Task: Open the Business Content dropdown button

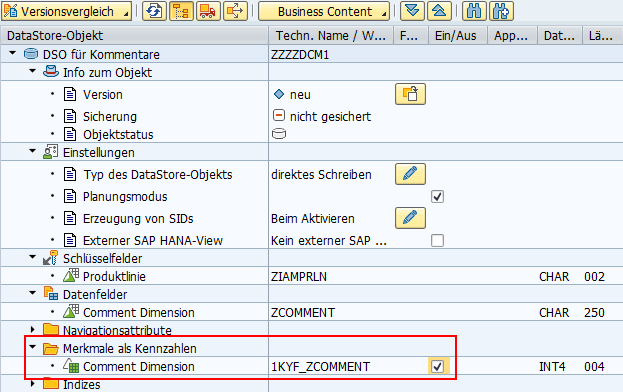Action: tap(324, 11)
